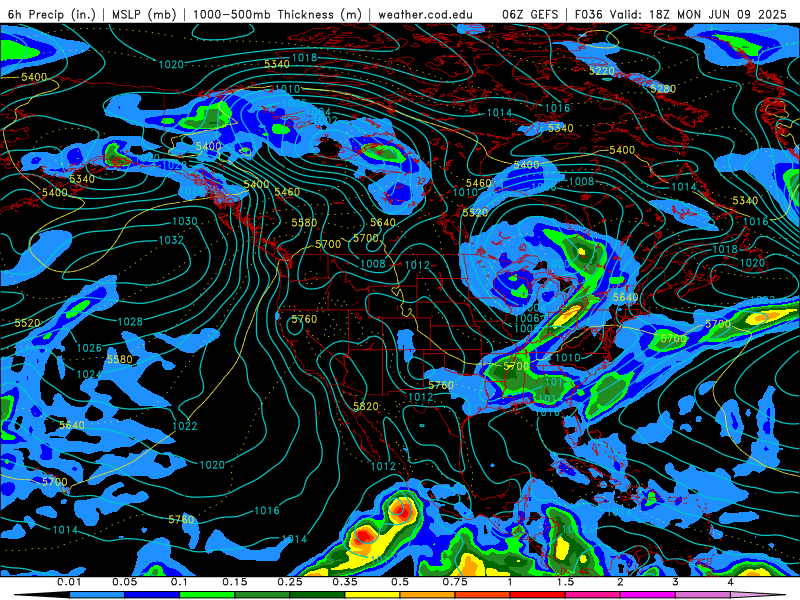Click the '1028' isobar label
The image size is (800, 600).
(x=130, y=321)
